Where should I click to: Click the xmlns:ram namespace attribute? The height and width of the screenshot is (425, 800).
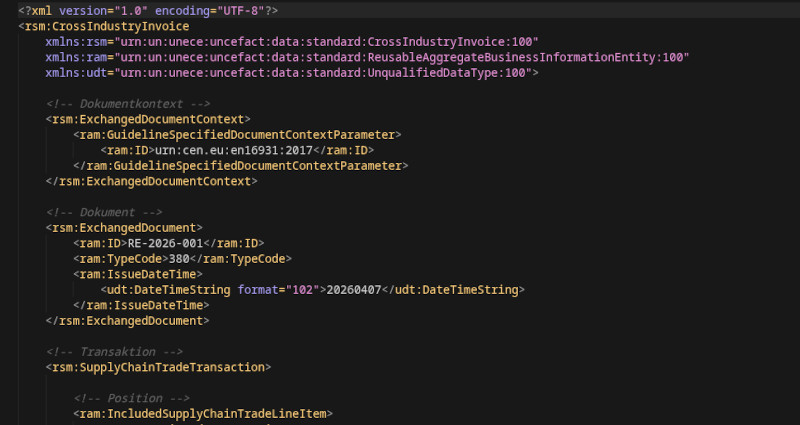coord(367,57)
